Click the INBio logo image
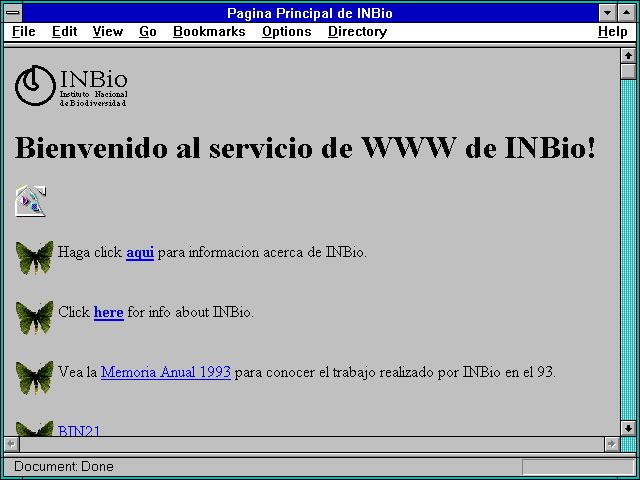This screenshot has width=640, height=480. point(71,86)
